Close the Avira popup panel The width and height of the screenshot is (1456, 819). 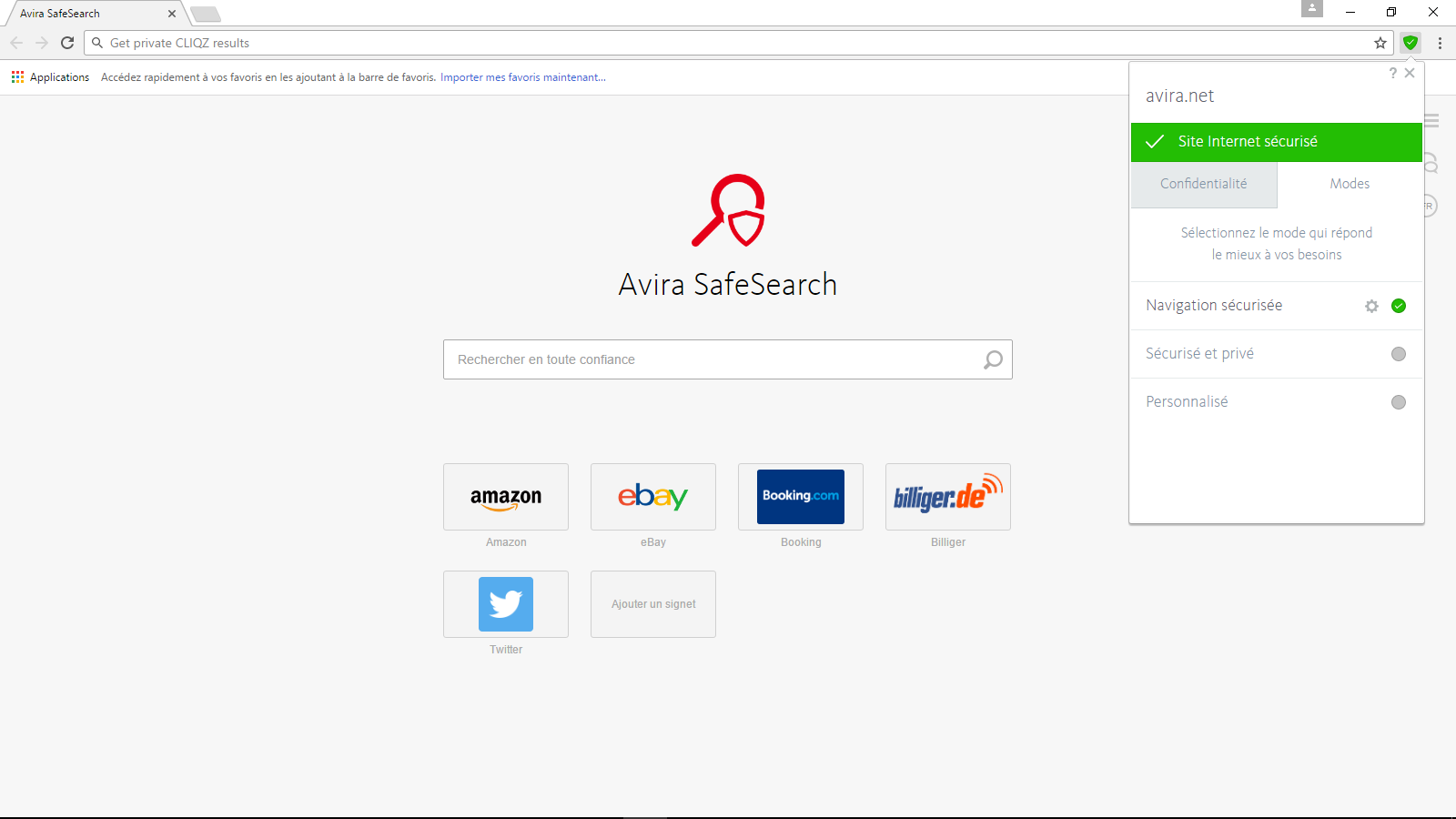1410,73
